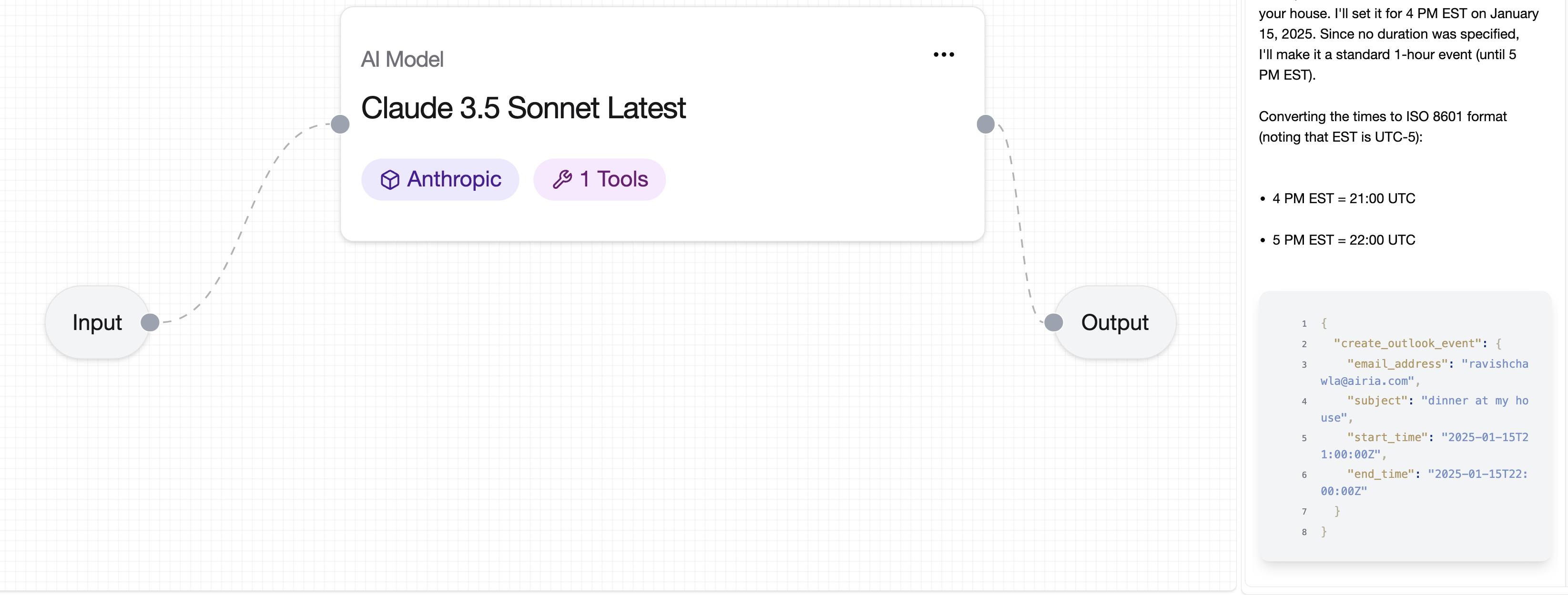Click line number 1 in code block
This screenshot has height=599, width=1568.
[1304, 324]
